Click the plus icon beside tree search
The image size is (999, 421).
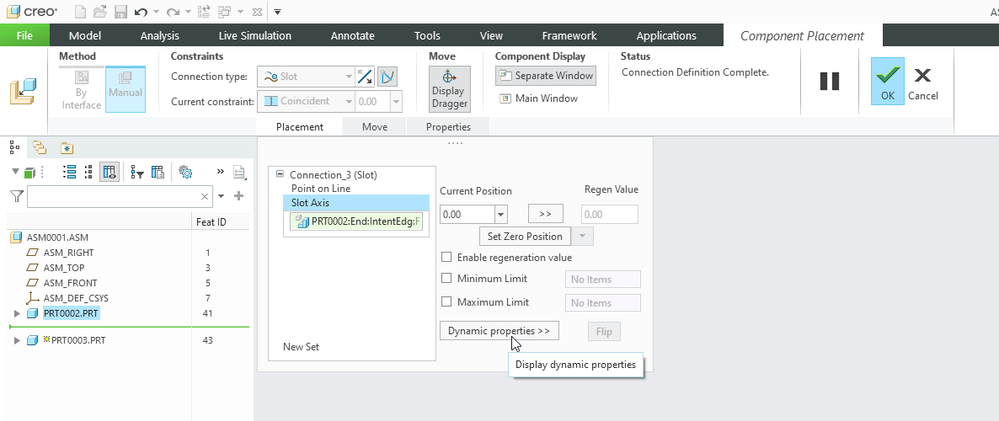pyautogui.click(x=239, y=196)
